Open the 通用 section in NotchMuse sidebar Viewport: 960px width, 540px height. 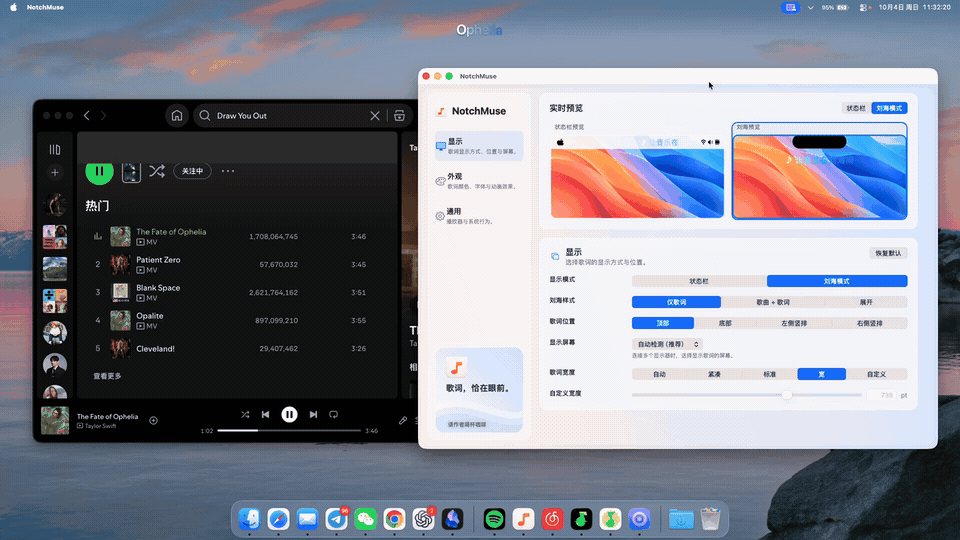coord(479,216)
